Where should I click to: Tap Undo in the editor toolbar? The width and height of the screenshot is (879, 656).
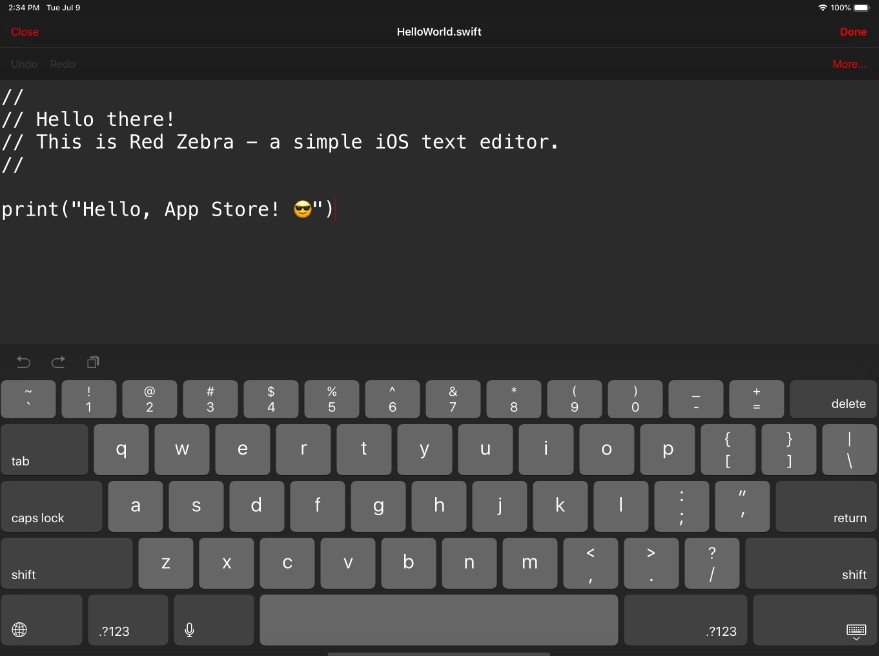(24, 64)
